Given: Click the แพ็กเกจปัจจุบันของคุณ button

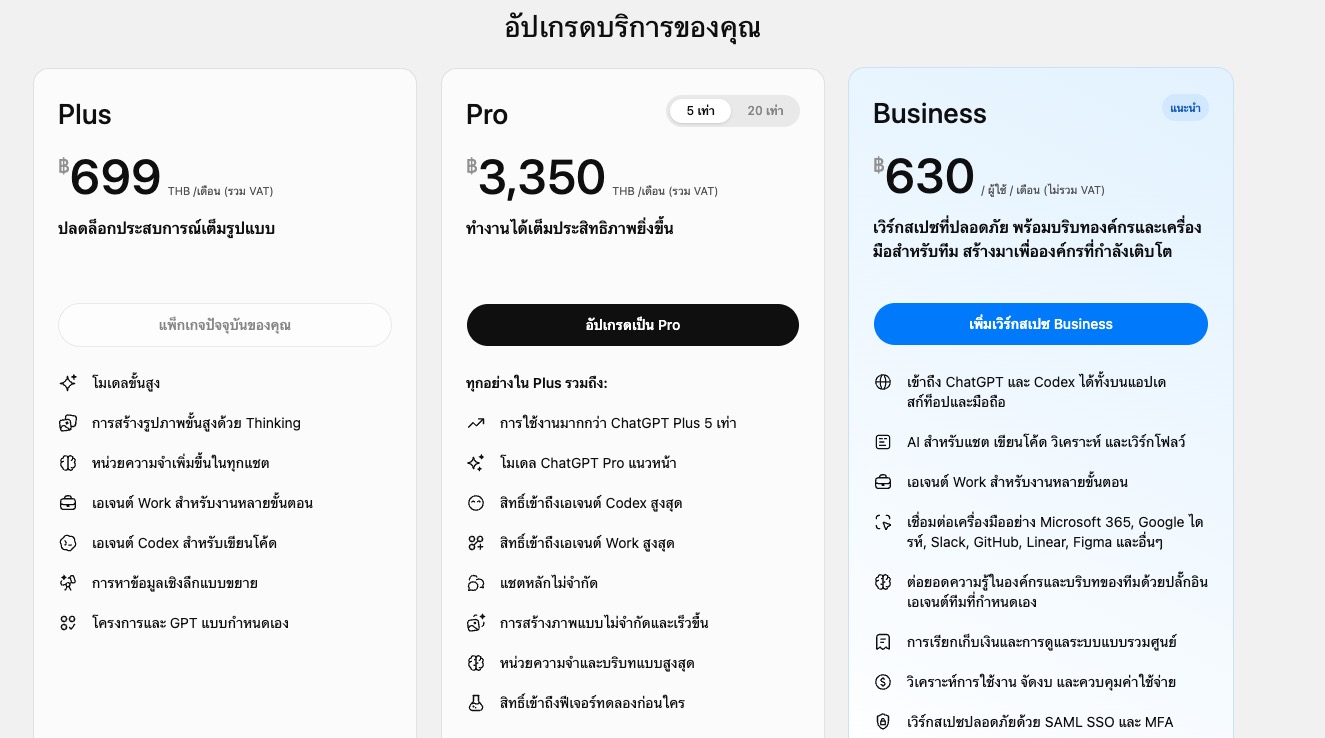Looking at the screenshot, I should 225,325.
